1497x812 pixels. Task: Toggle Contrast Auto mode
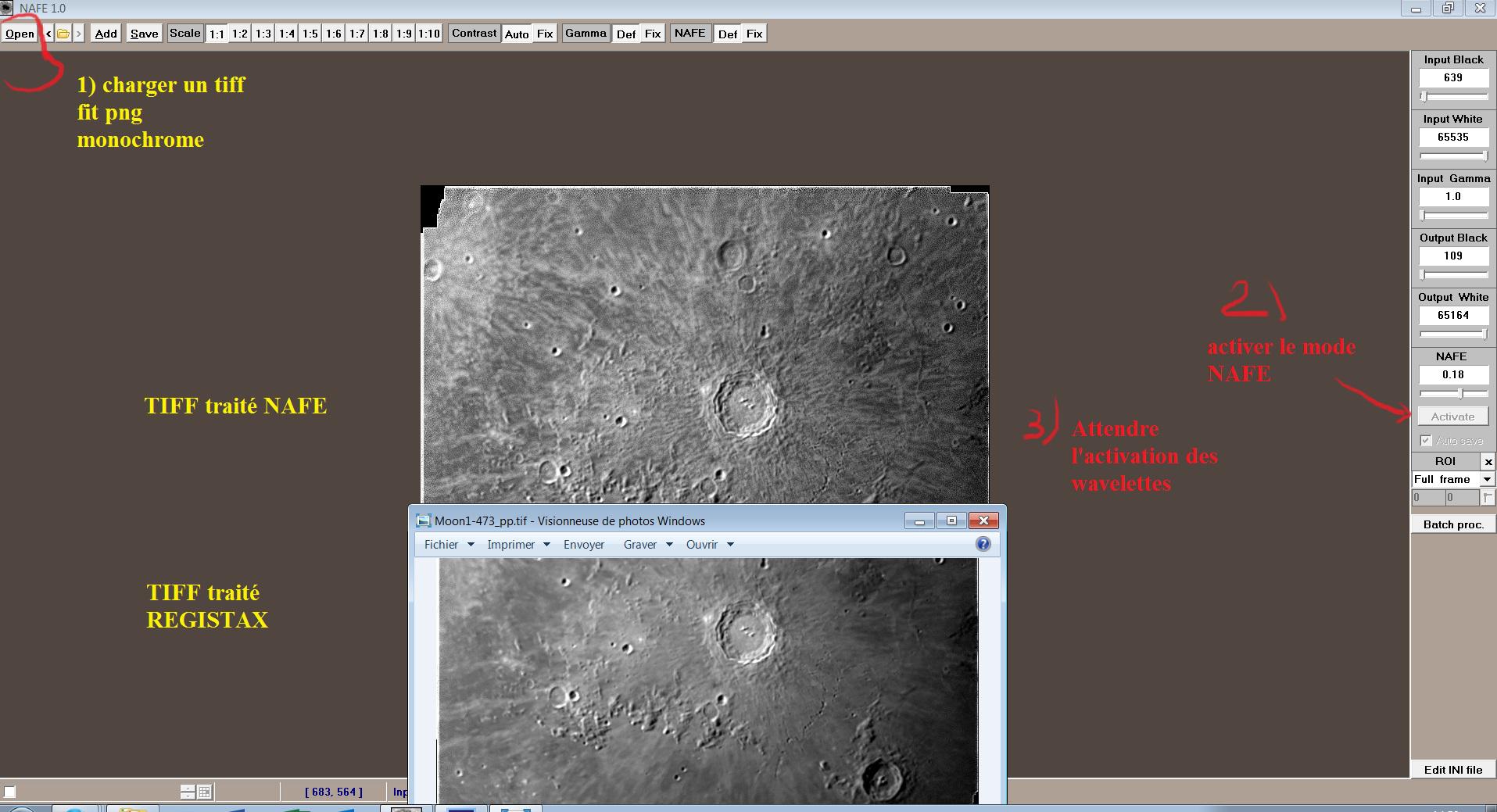pos(517,34)
